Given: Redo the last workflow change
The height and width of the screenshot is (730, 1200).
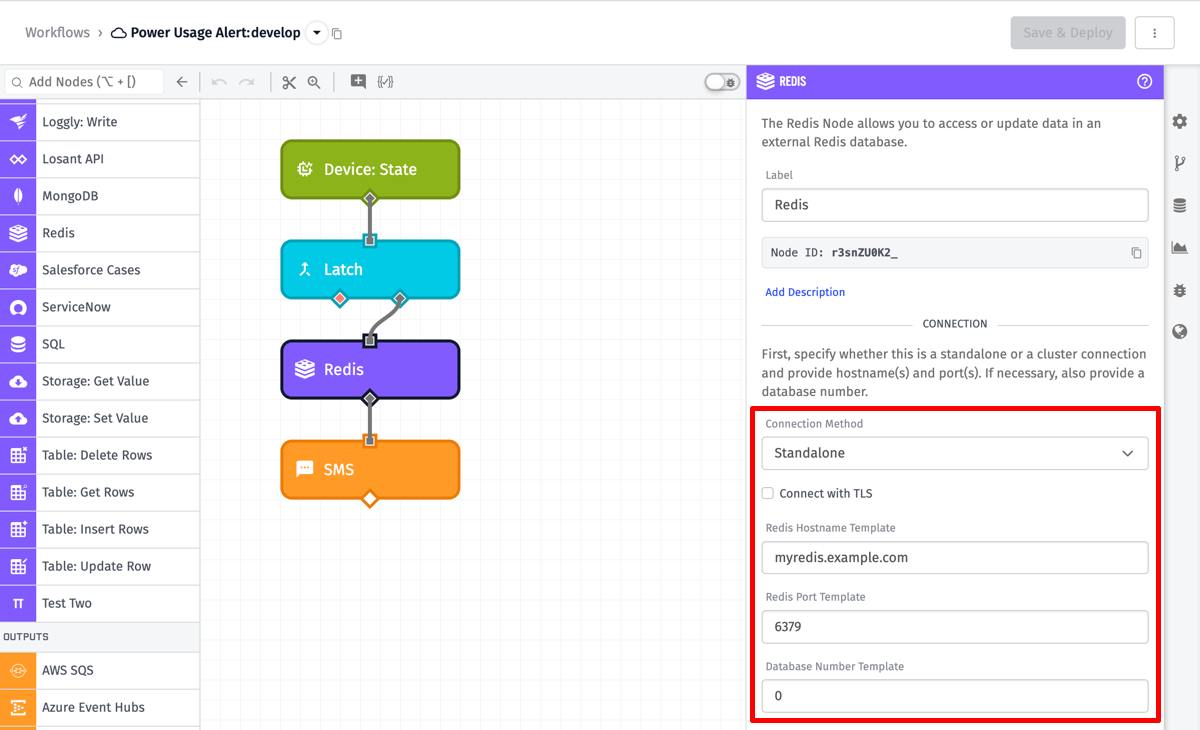Looking at the screenshot, I should click(x=246, y=82).
